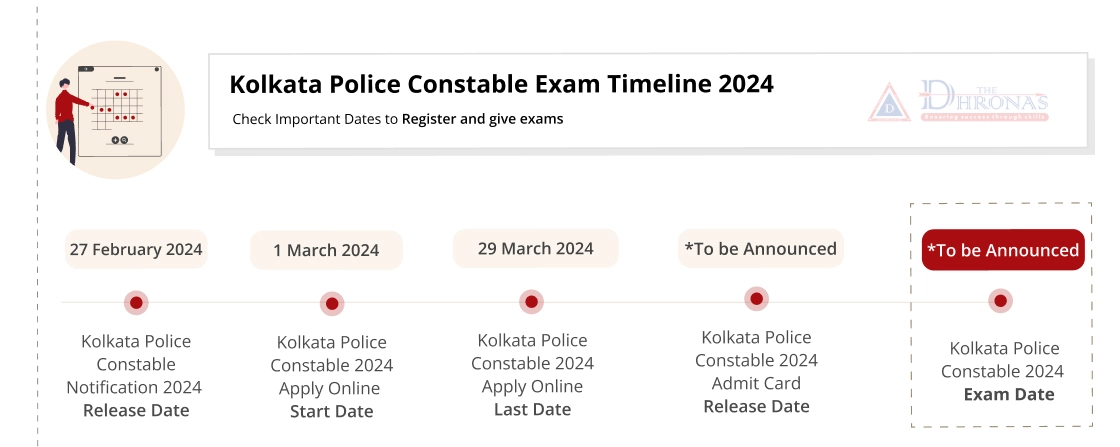
Task: Select the timeline dot under 27 February 2024
Action: 136,302
